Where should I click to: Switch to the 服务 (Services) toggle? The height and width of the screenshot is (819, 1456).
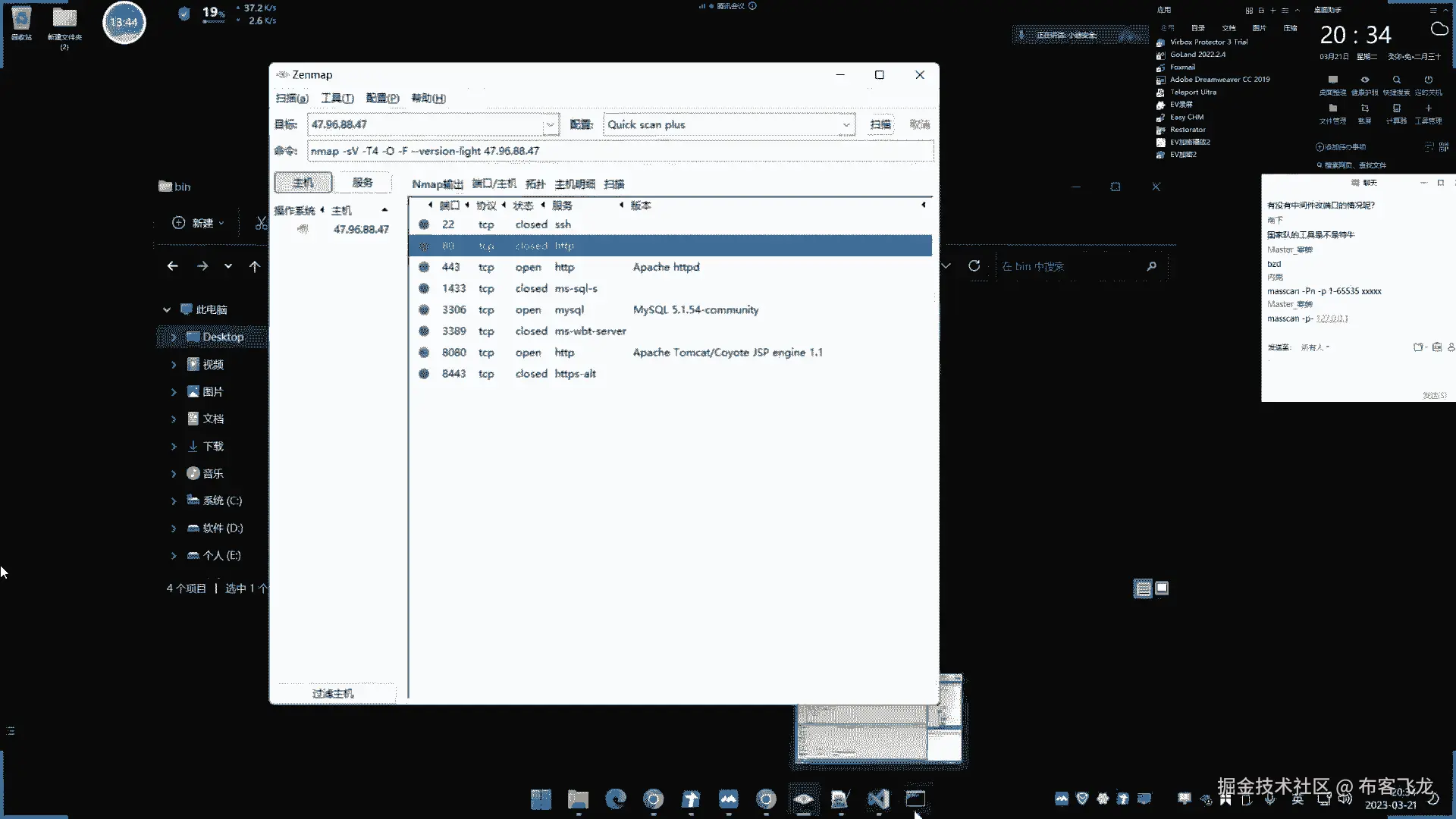click(362, 183)
